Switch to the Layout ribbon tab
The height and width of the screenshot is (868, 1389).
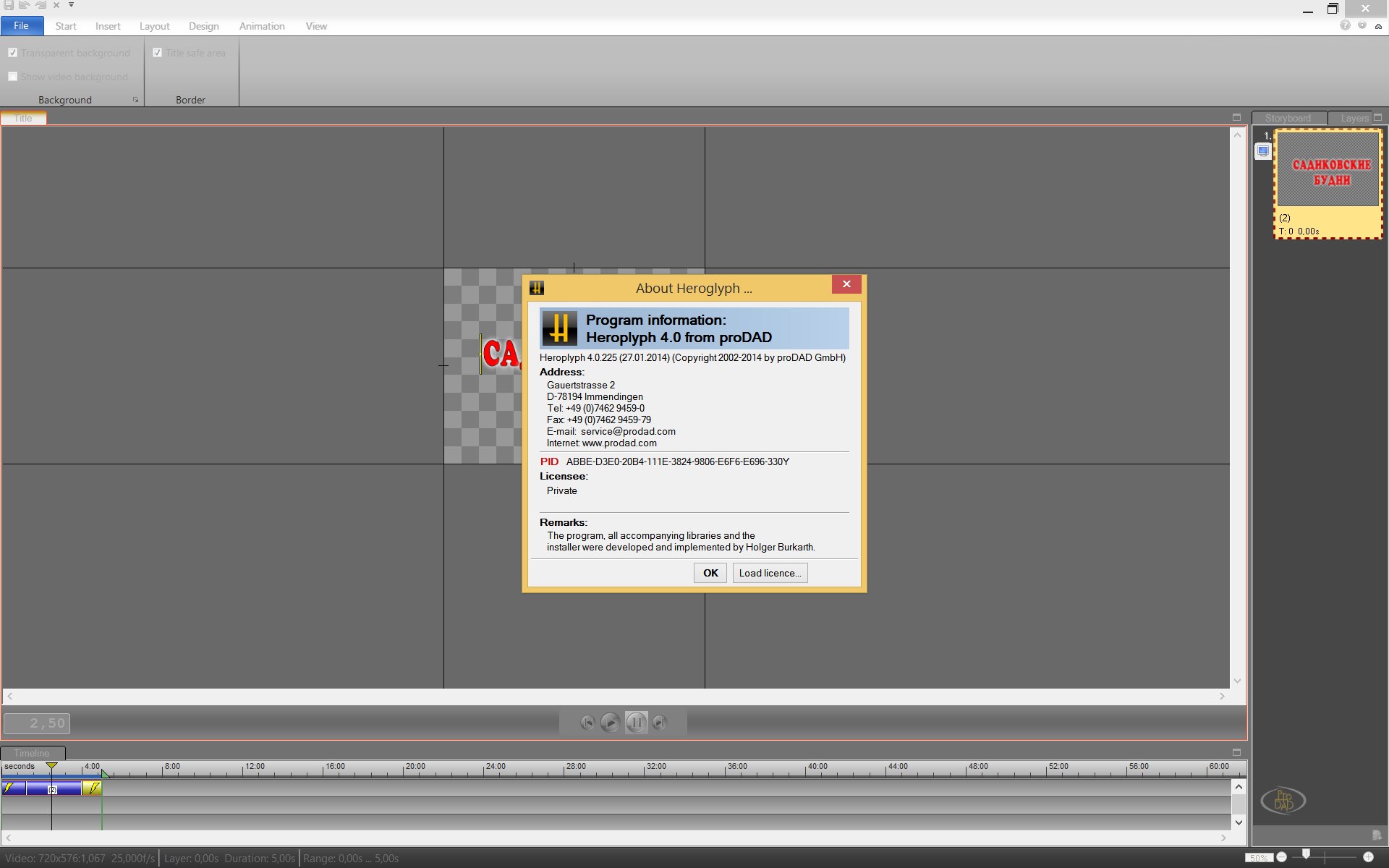(x=155, y=26)
